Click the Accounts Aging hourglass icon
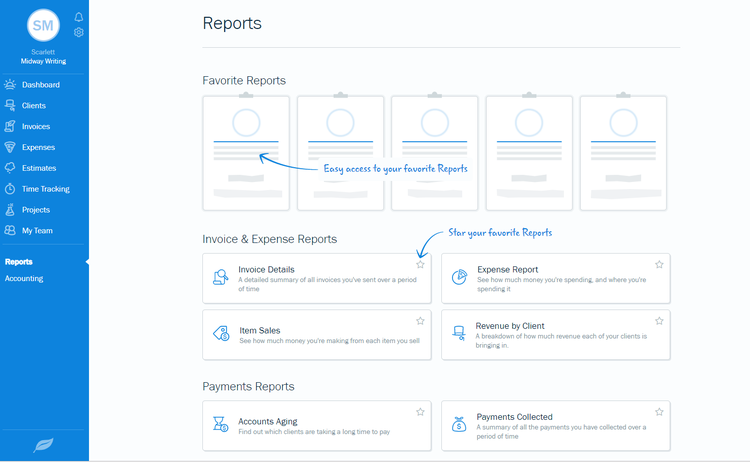750x462 pixels. (x=221, y=425)
